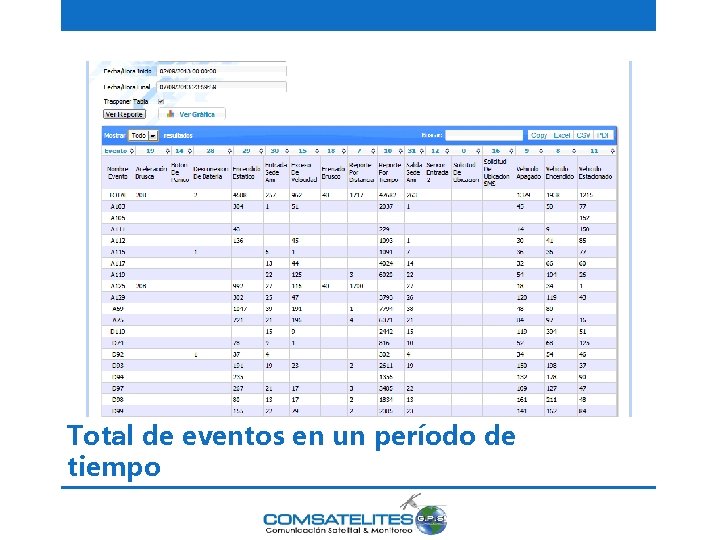720x540 pixels.
Task: Focus the Buscar search box
Action: pyautogui.click(x=484, y=135)
